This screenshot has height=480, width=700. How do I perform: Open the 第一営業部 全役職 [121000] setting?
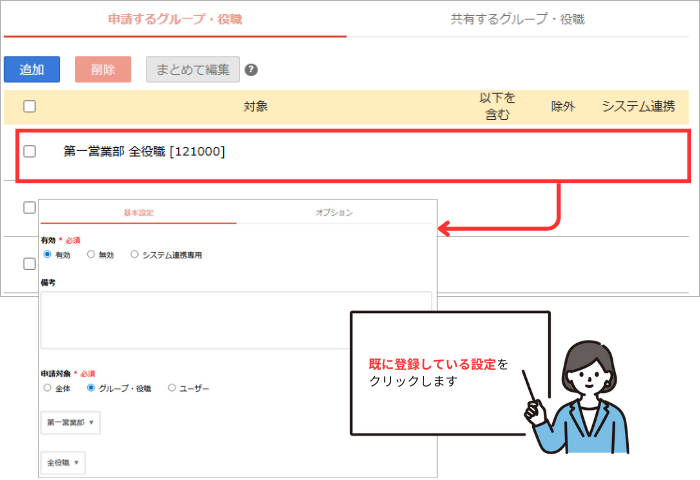coord(144,152)
